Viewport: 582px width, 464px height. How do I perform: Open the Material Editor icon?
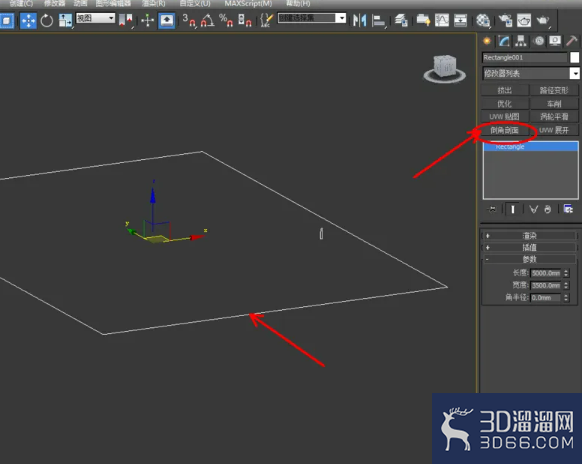point(483,20)
